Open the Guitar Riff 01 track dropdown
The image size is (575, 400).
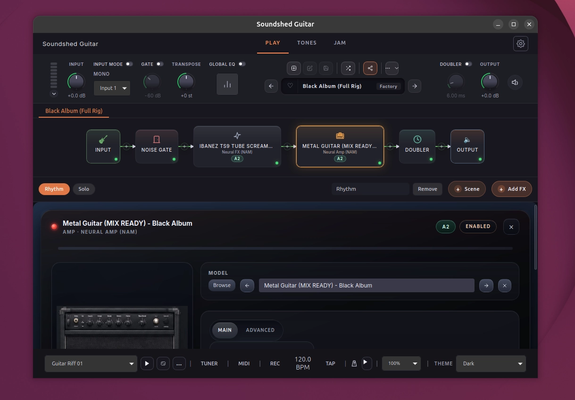(x=91, y=364)
